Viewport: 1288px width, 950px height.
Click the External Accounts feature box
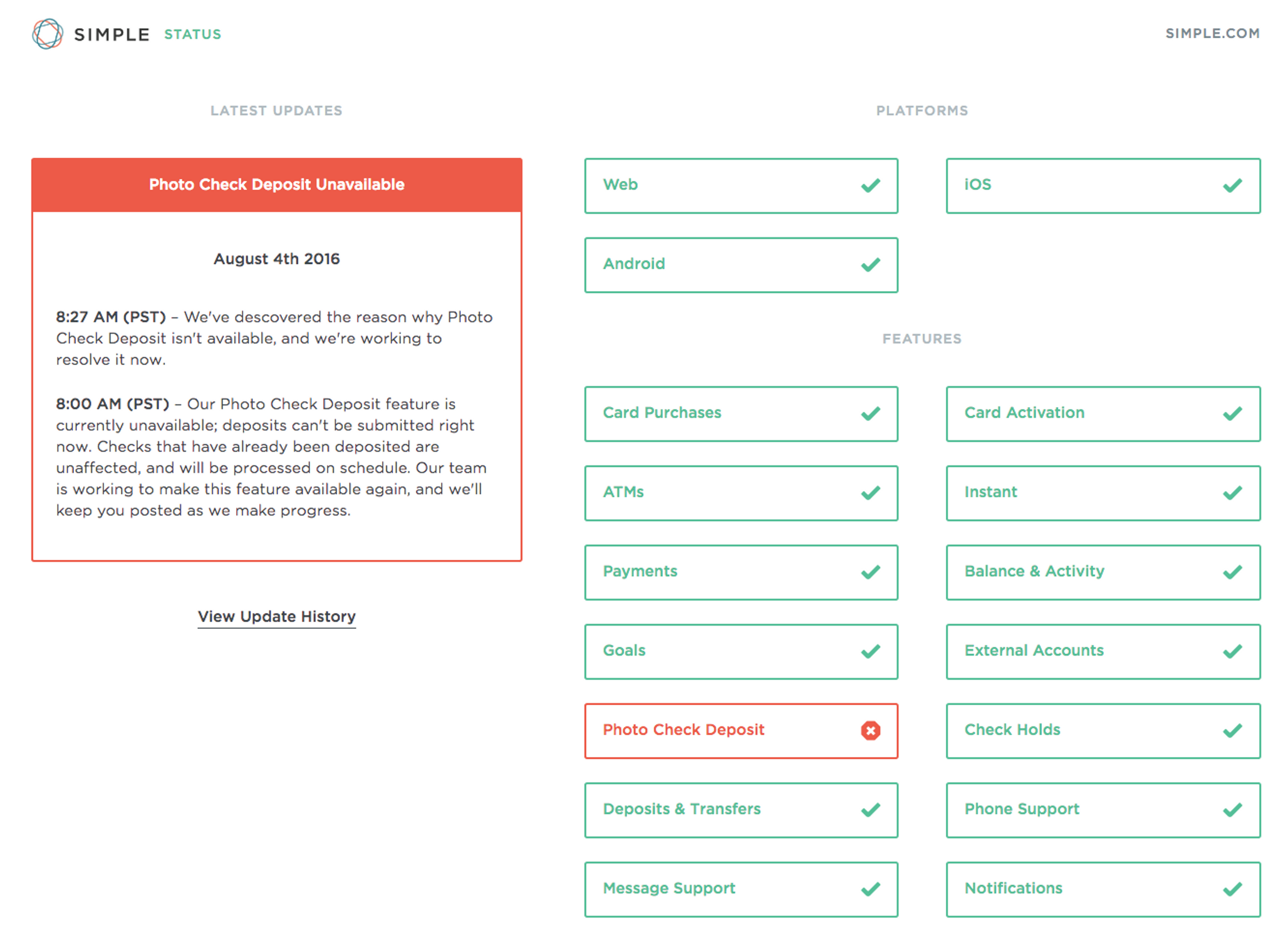pyautogui.click(x=1103, y=651)
